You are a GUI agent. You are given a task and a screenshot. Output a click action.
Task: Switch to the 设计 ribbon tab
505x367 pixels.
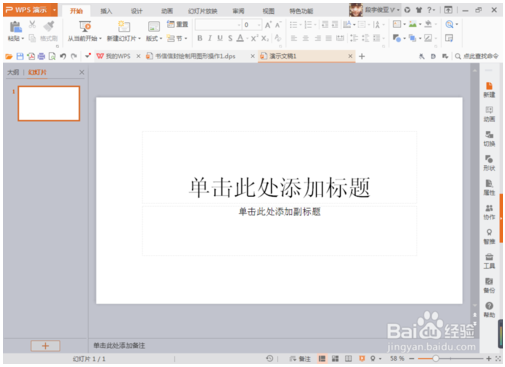point(137,11)
